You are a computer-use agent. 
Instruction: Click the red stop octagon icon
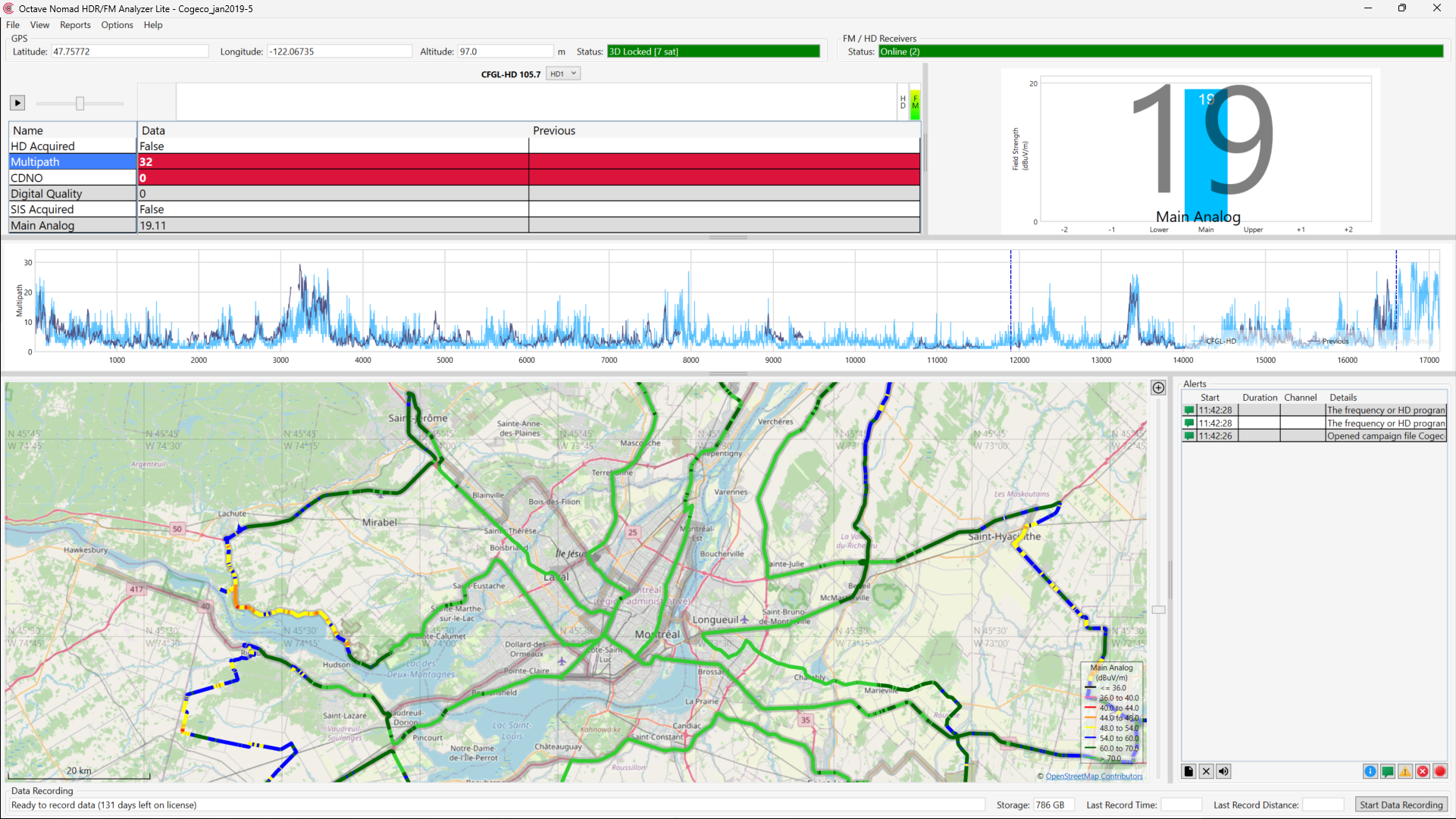pos(1440,771)
